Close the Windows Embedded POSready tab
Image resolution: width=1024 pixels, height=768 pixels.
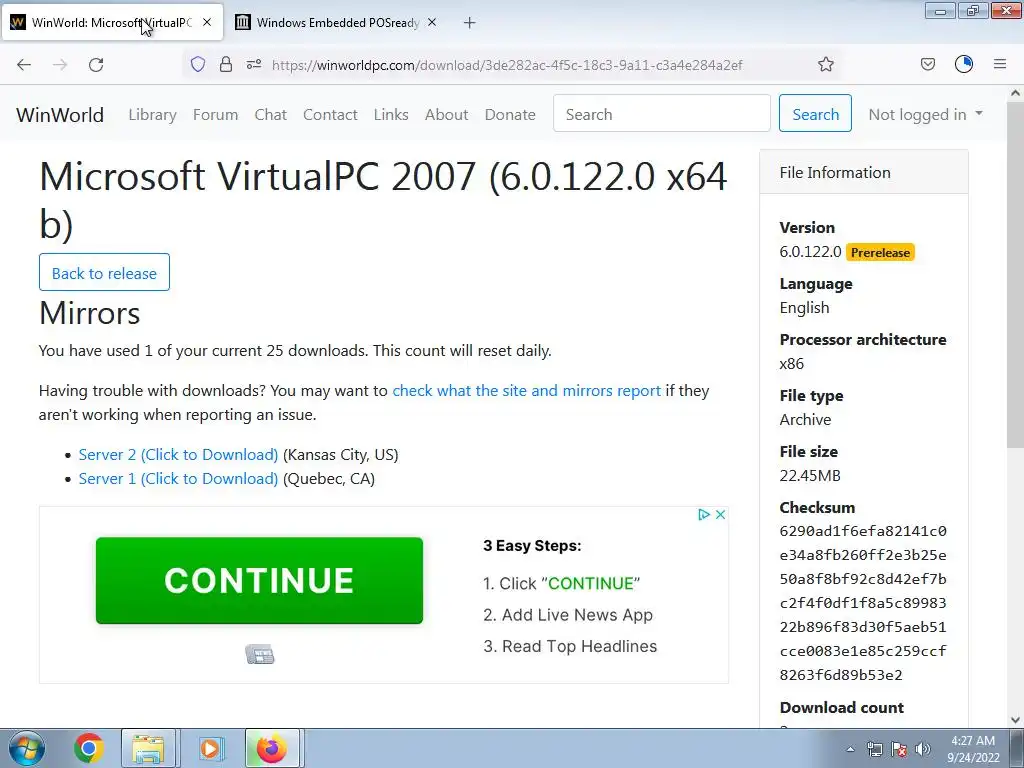click(x=432, y=22)
